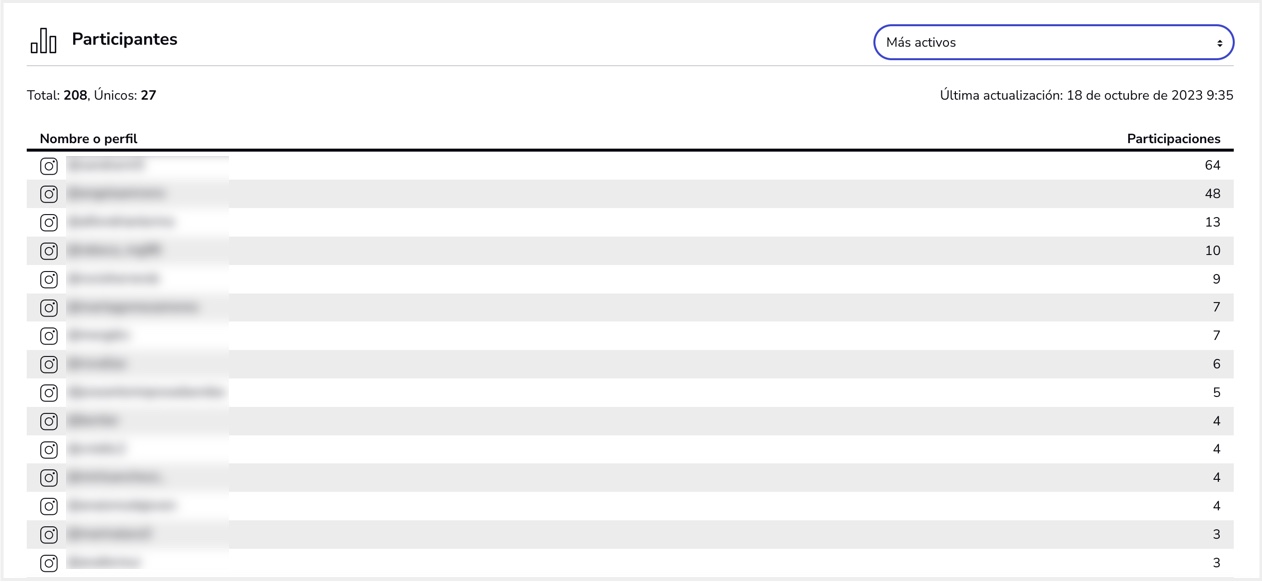Select the blurred profile name with 48 participations

click(116, 193)
